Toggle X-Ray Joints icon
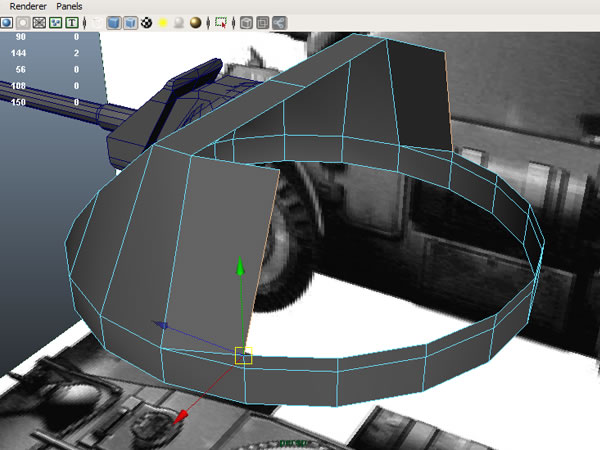 click(x=279, y=23)
